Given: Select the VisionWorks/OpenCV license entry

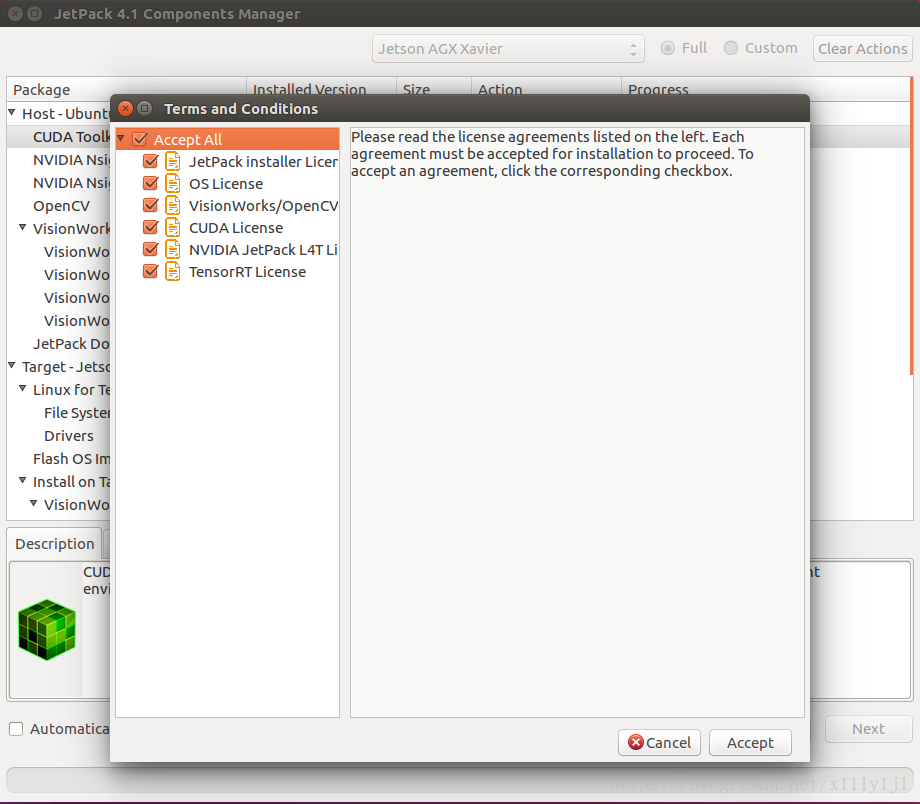Looking at the screenshot, I should click(x=263, y=205).
